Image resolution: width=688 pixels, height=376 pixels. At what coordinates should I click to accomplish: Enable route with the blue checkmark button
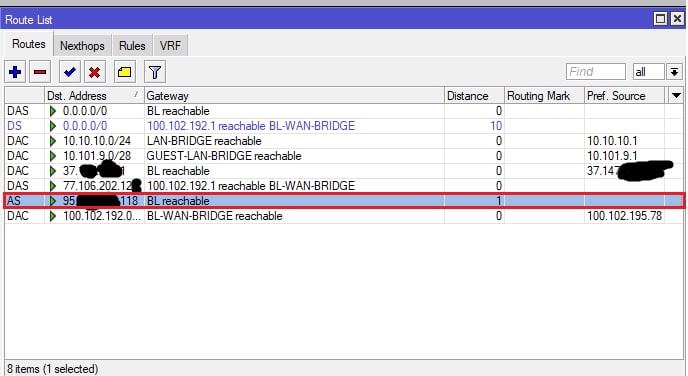[70, 72]
